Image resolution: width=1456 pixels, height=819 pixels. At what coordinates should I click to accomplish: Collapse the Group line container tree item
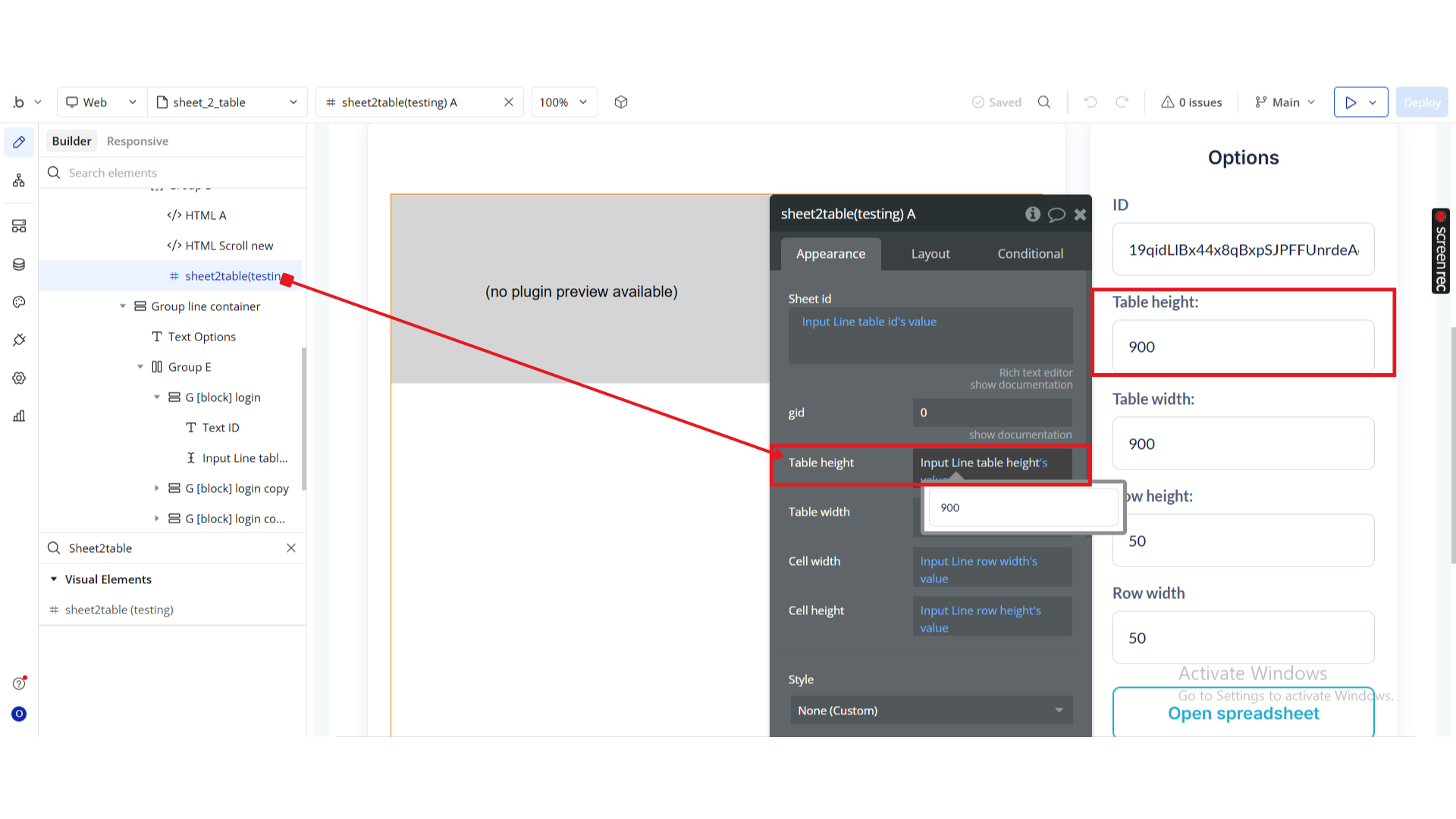tap(123, 306)
